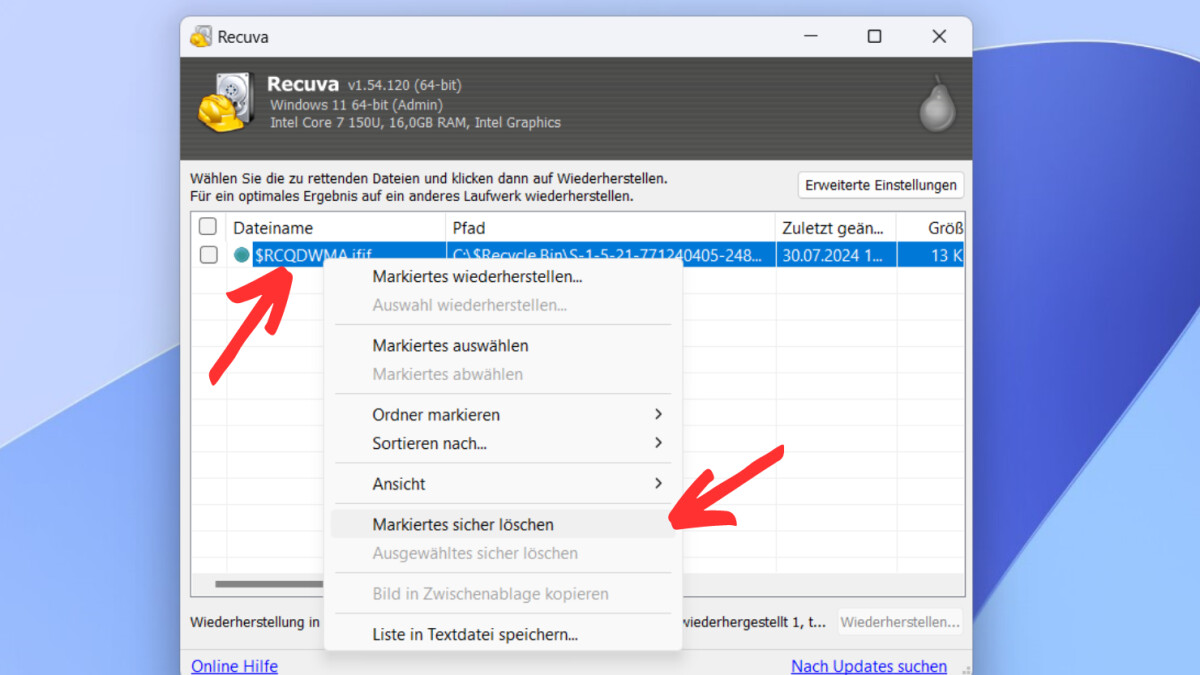This screenshot has width=1200, height=675.
Task: Sort by Pfad column header
Action: click(x=610, y=228)
